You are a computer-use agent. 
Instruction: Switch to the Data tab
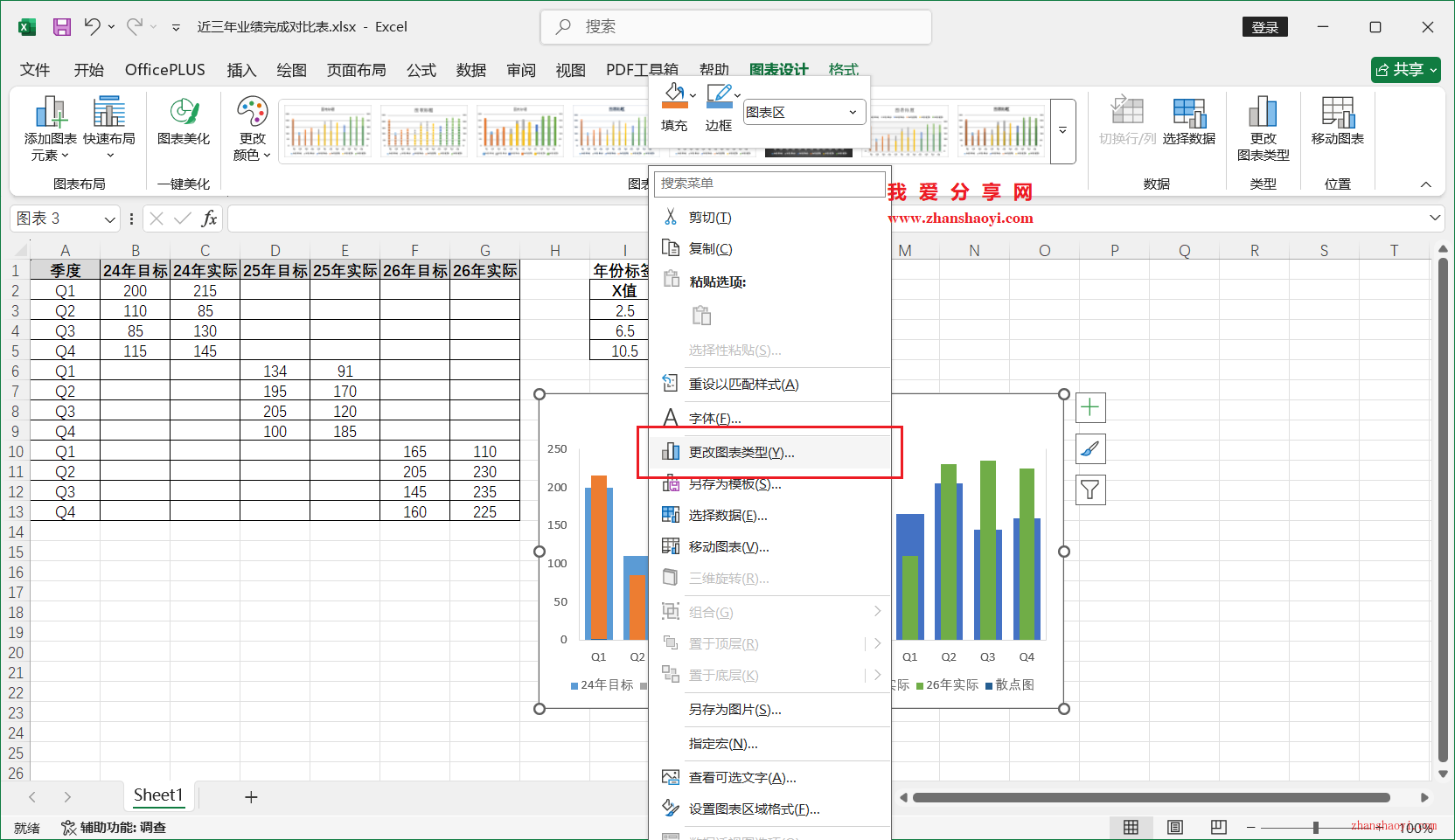pos(470,70)
